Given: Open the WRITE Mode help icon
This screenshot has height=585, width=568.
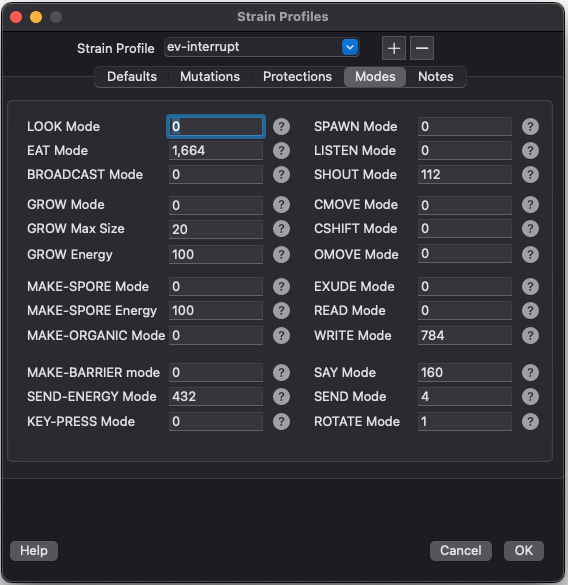Looking at the screenshot, I should (530, 335).
